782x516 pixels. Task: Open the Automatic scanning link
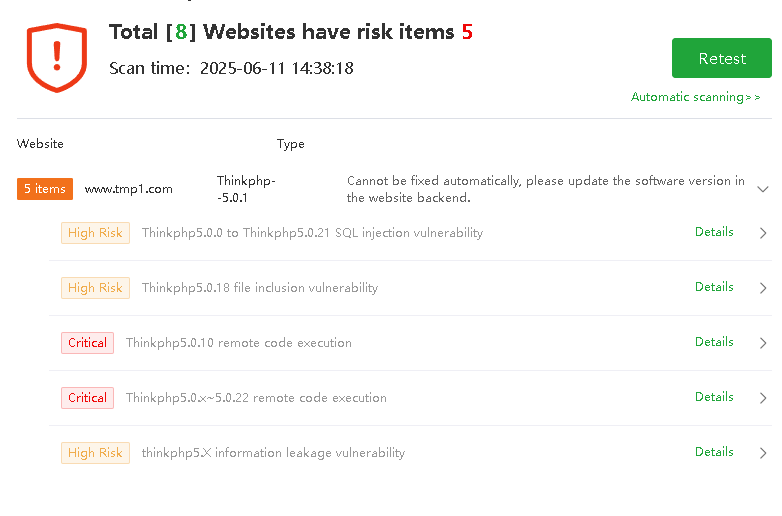coord(695,97)
